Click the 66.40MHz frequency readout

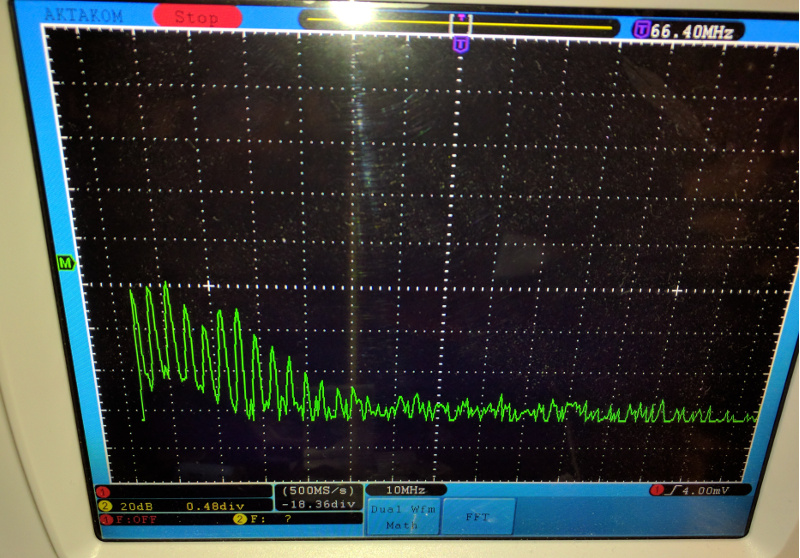692,32
